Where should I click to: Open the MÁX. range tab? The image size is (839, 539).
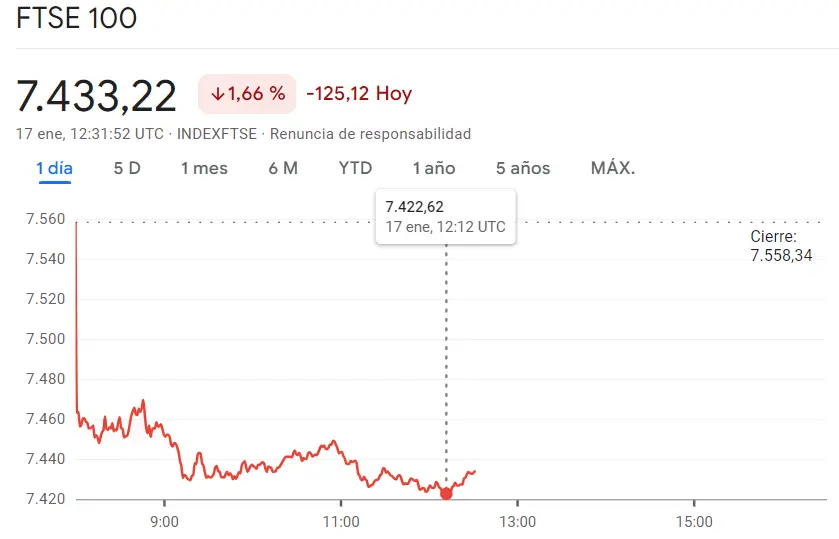point(613,168)
